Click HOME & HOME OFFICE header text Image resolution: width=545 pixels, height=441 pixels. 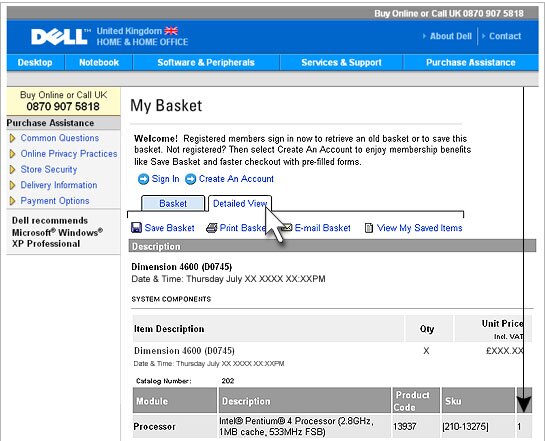[x=142, y=42]
